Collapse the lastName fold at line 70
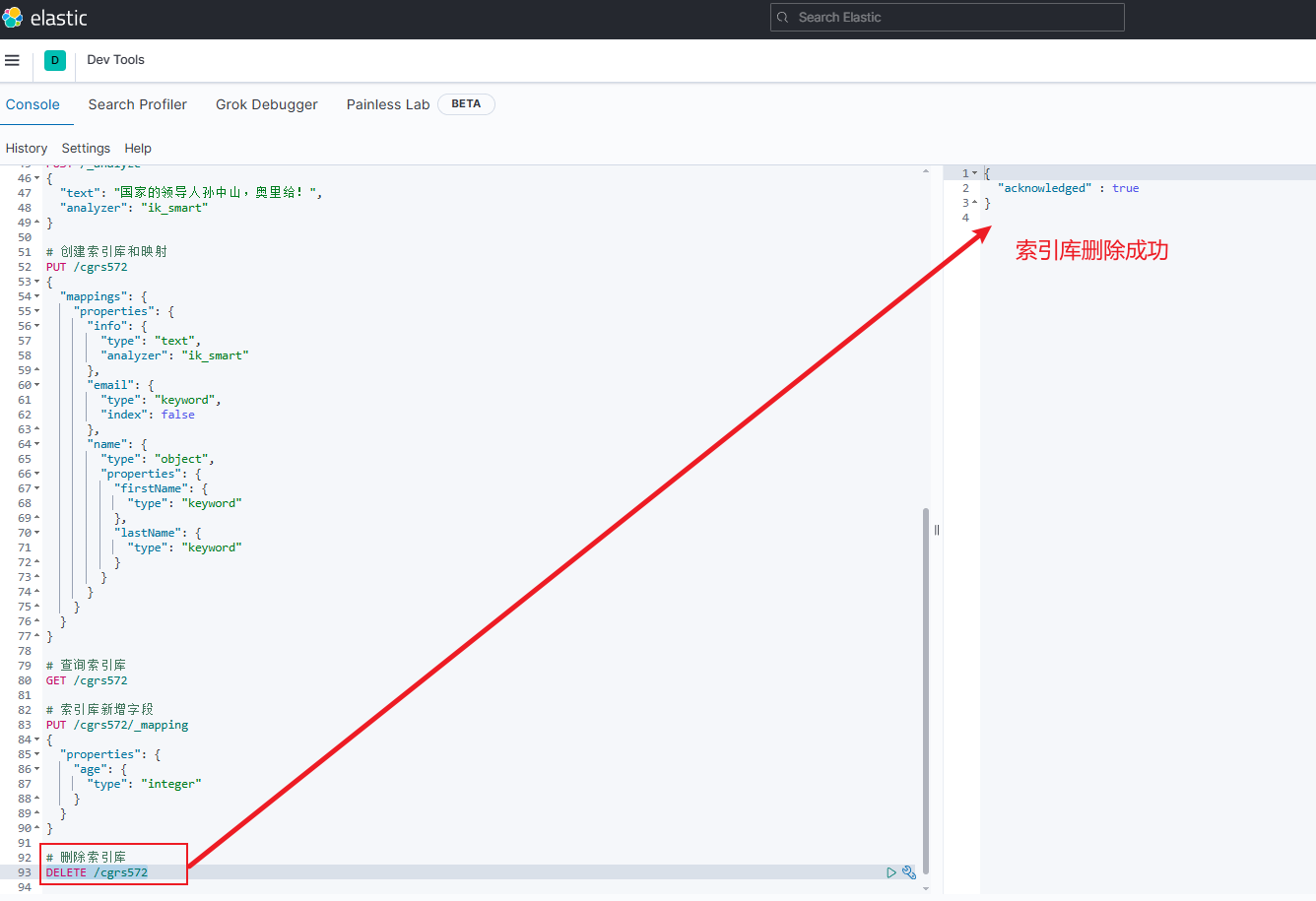The height and width of the screenshot is (901, 1316). pos(37,533)
